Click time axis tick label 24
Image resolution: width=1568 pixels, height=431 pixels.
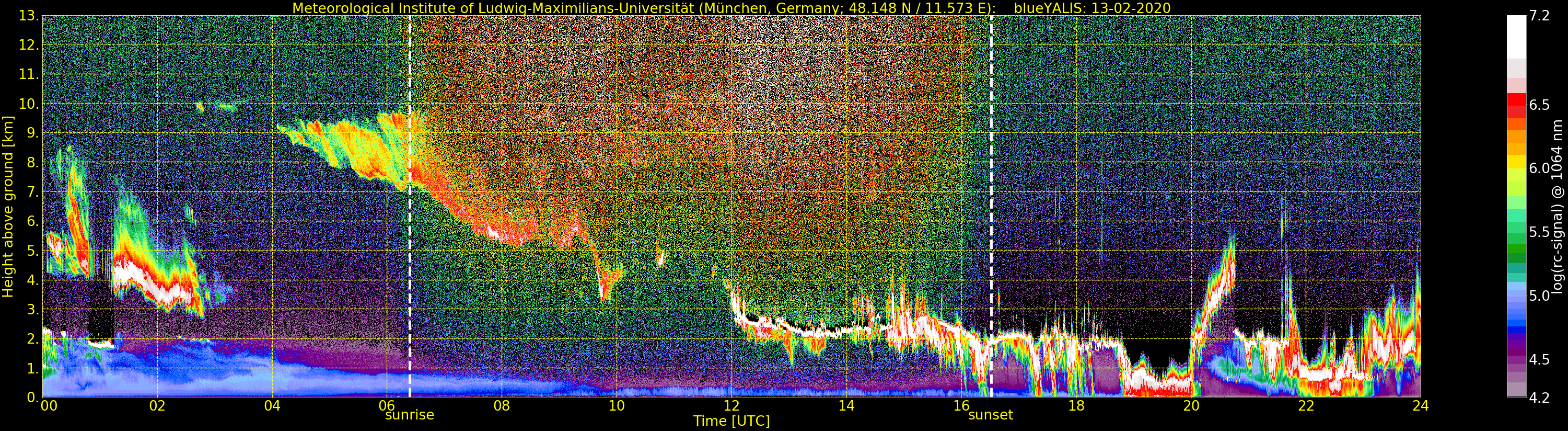click(x=1421, y=406)
